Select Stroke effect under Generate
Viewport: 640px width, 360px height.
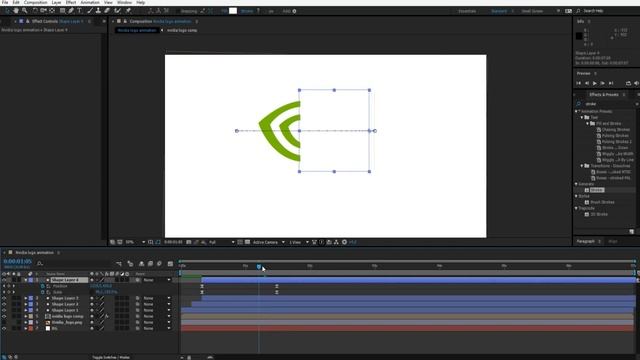[x=597, y=190]
